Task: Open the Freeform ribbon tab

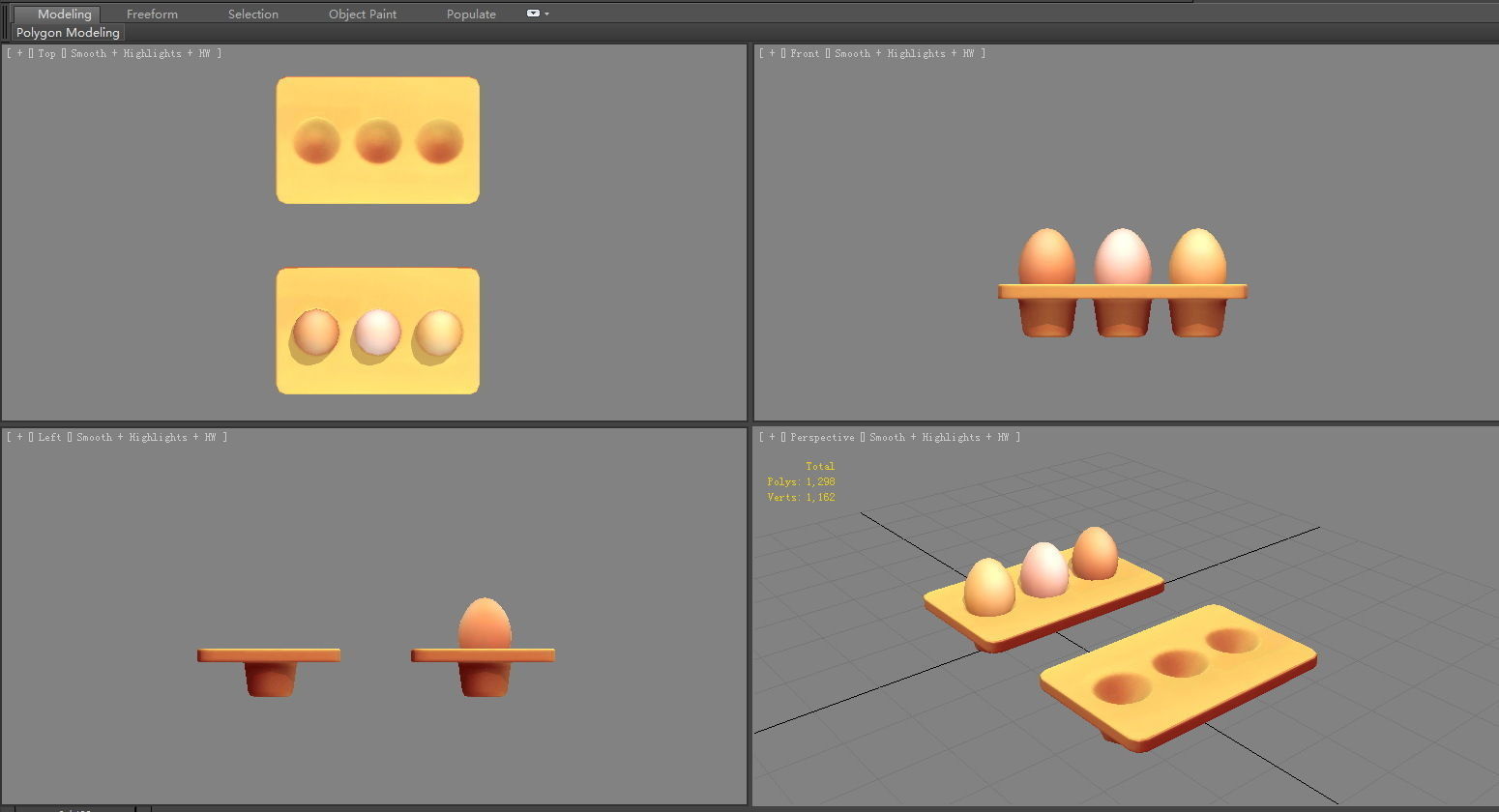Action: click(x=152, y=14)
